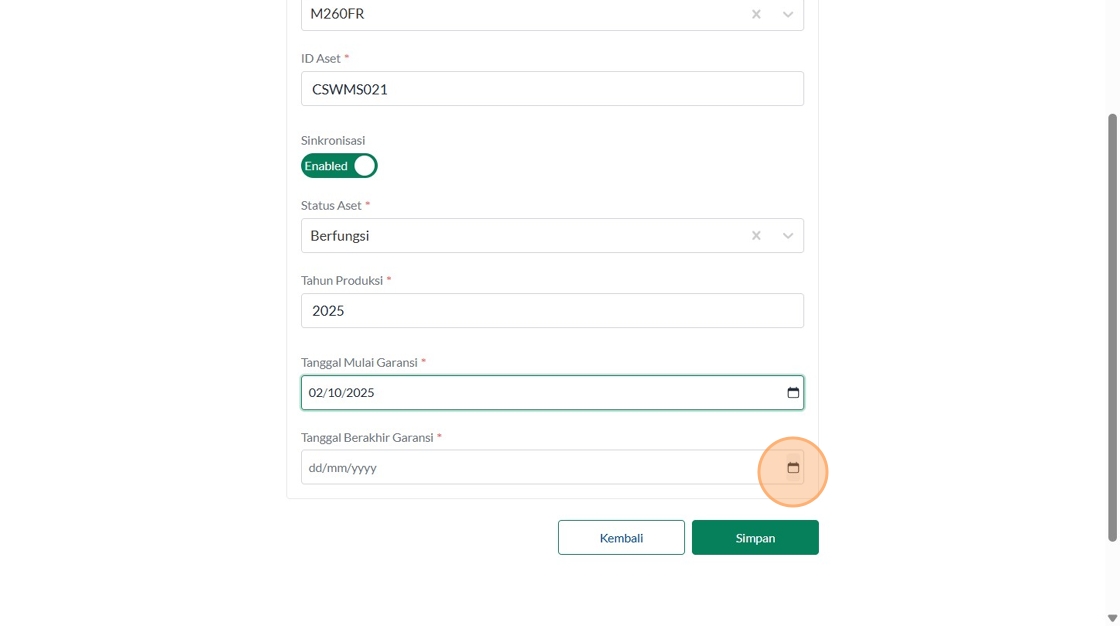Click the Sinkronisasi label text
The height and width of the screenshot is (626, 1120).
point(333,141)
